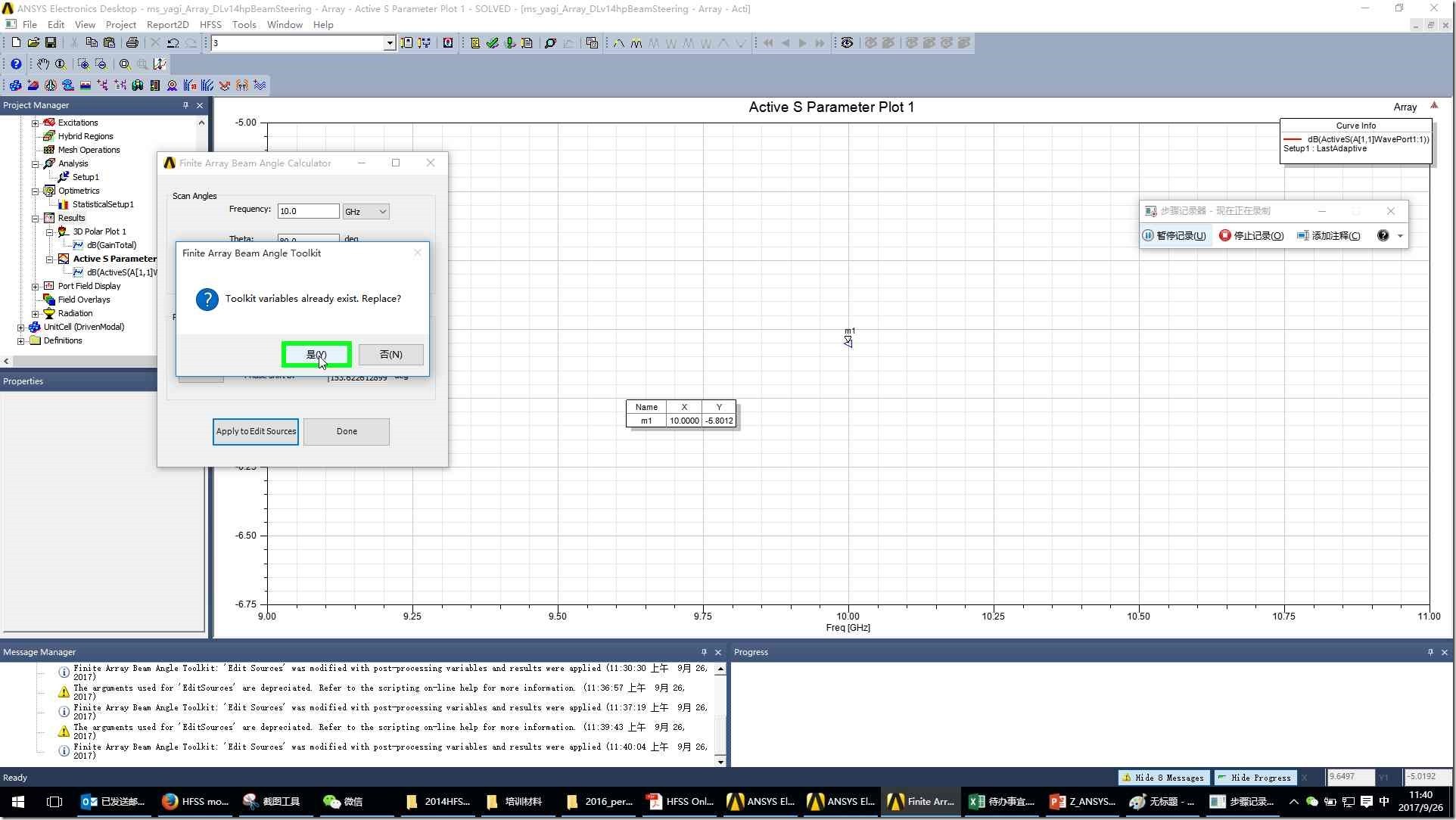Click the Apply to Edit Sources button
Screen dimensions: 1456x820
click(x=256, y=431)
